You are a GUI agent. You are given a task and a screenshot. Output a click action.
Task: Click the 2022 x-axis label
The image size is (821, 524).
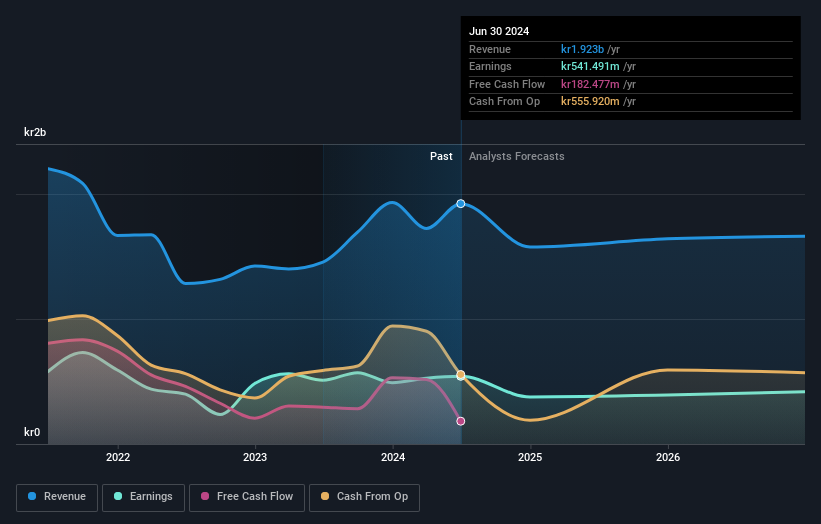pos(118,457)
